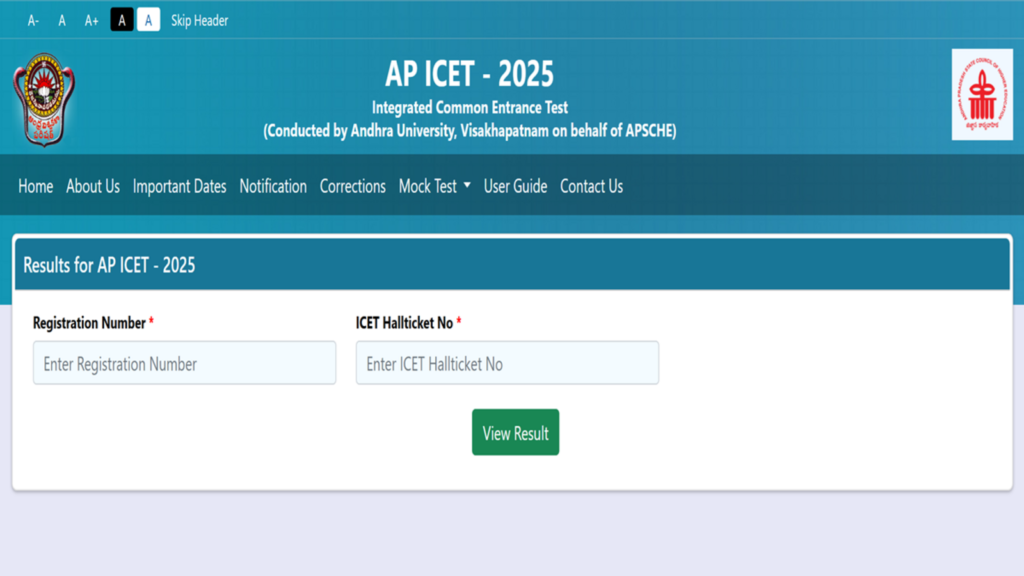1024x576 pixels.
Task: Expand the Mock Test dropdown
Action: click(x=434, y=186)
